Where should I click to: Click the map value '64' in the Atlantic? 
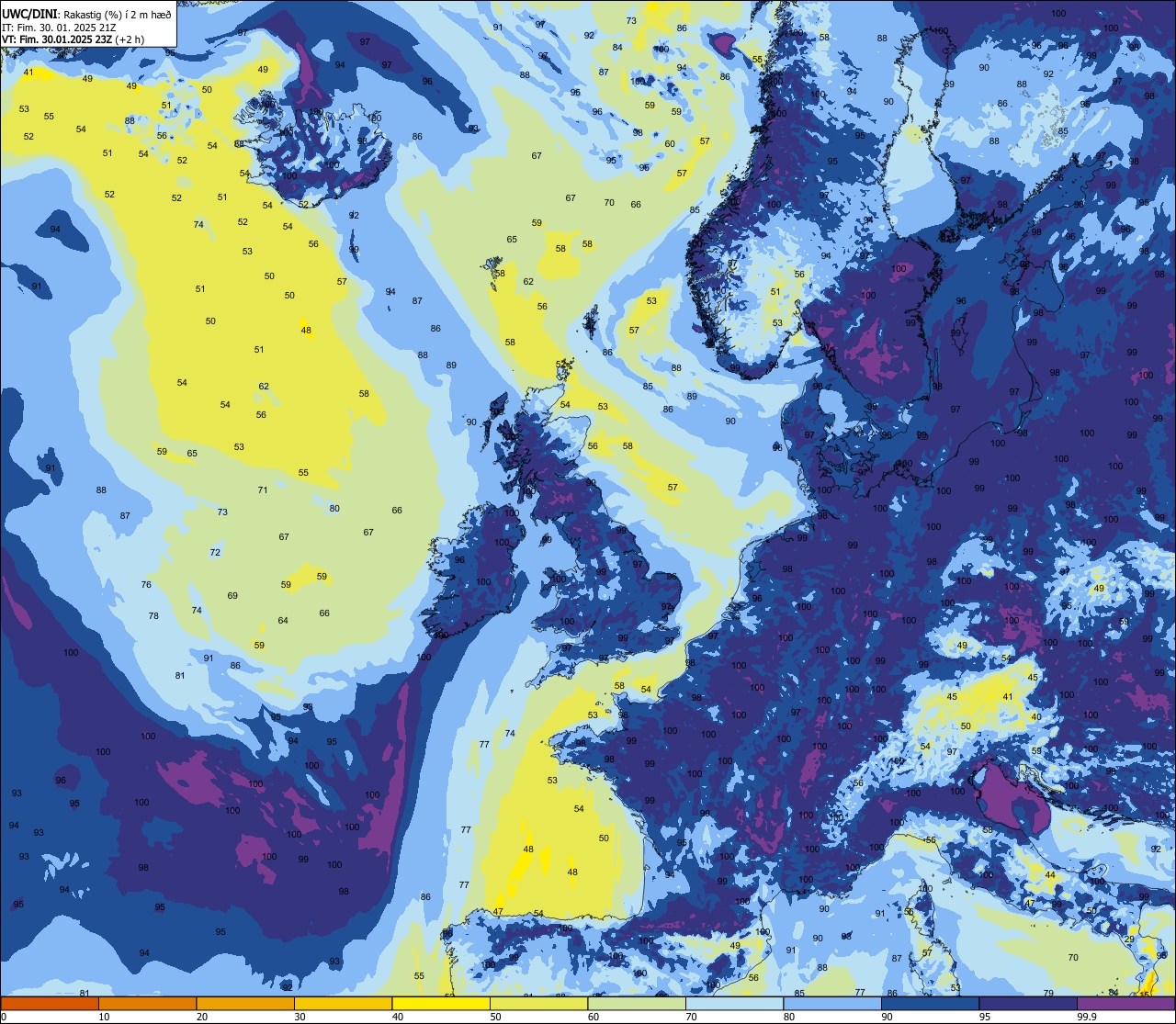click(x=283, y=621)
